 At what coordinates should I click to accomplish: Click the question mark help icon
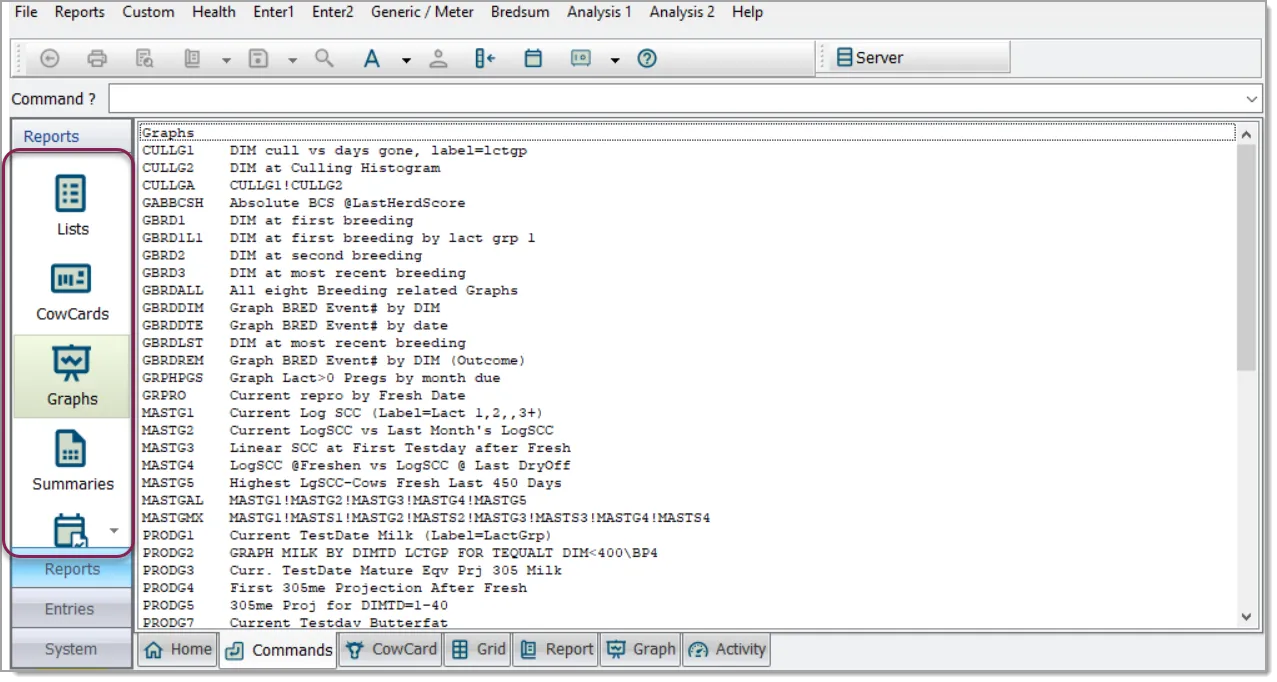click(x=647, y=59)
